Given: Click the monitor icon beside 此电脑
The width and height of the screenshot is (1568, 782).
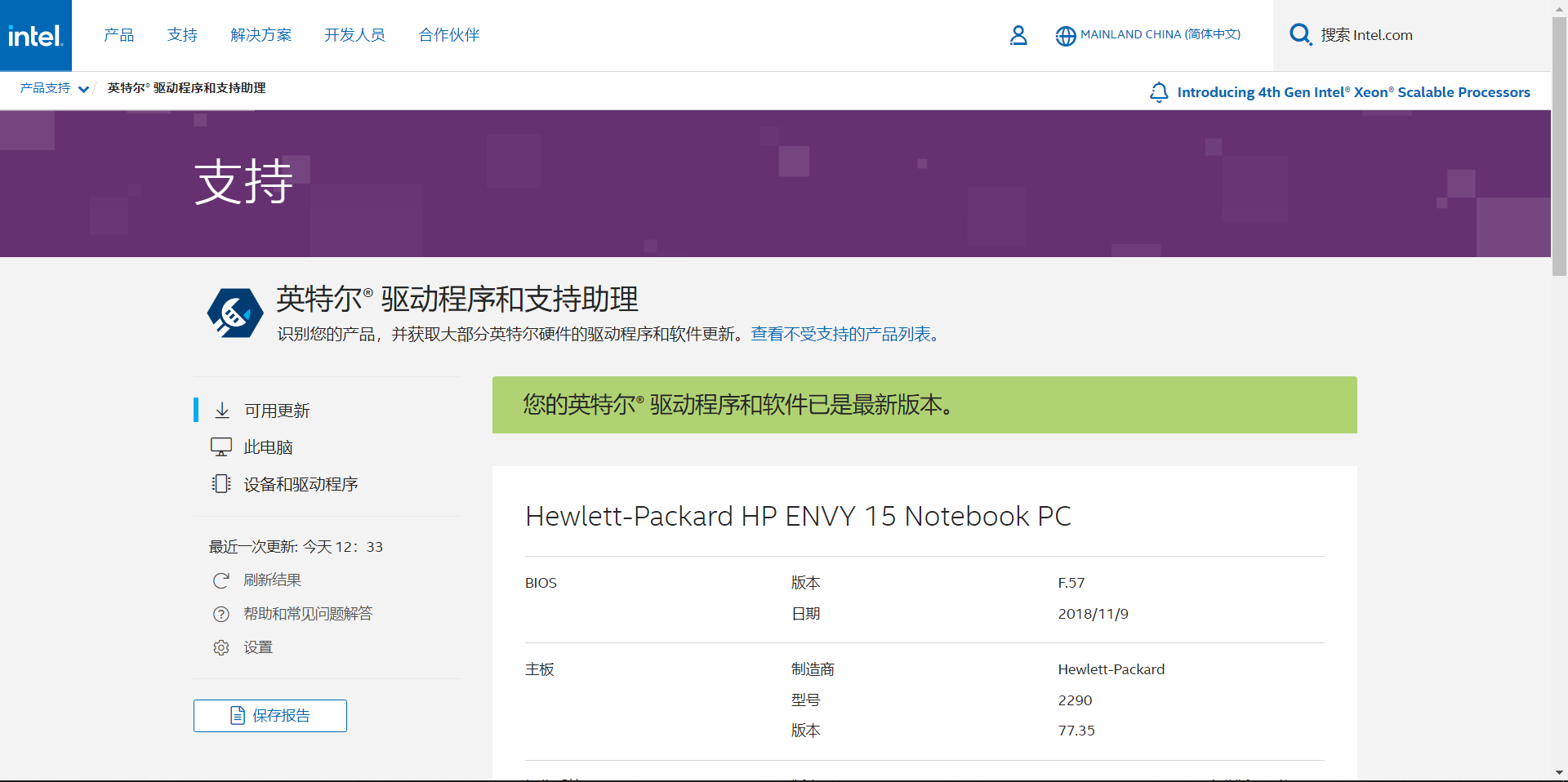Looking at the screenshot, I should point(221,447).
